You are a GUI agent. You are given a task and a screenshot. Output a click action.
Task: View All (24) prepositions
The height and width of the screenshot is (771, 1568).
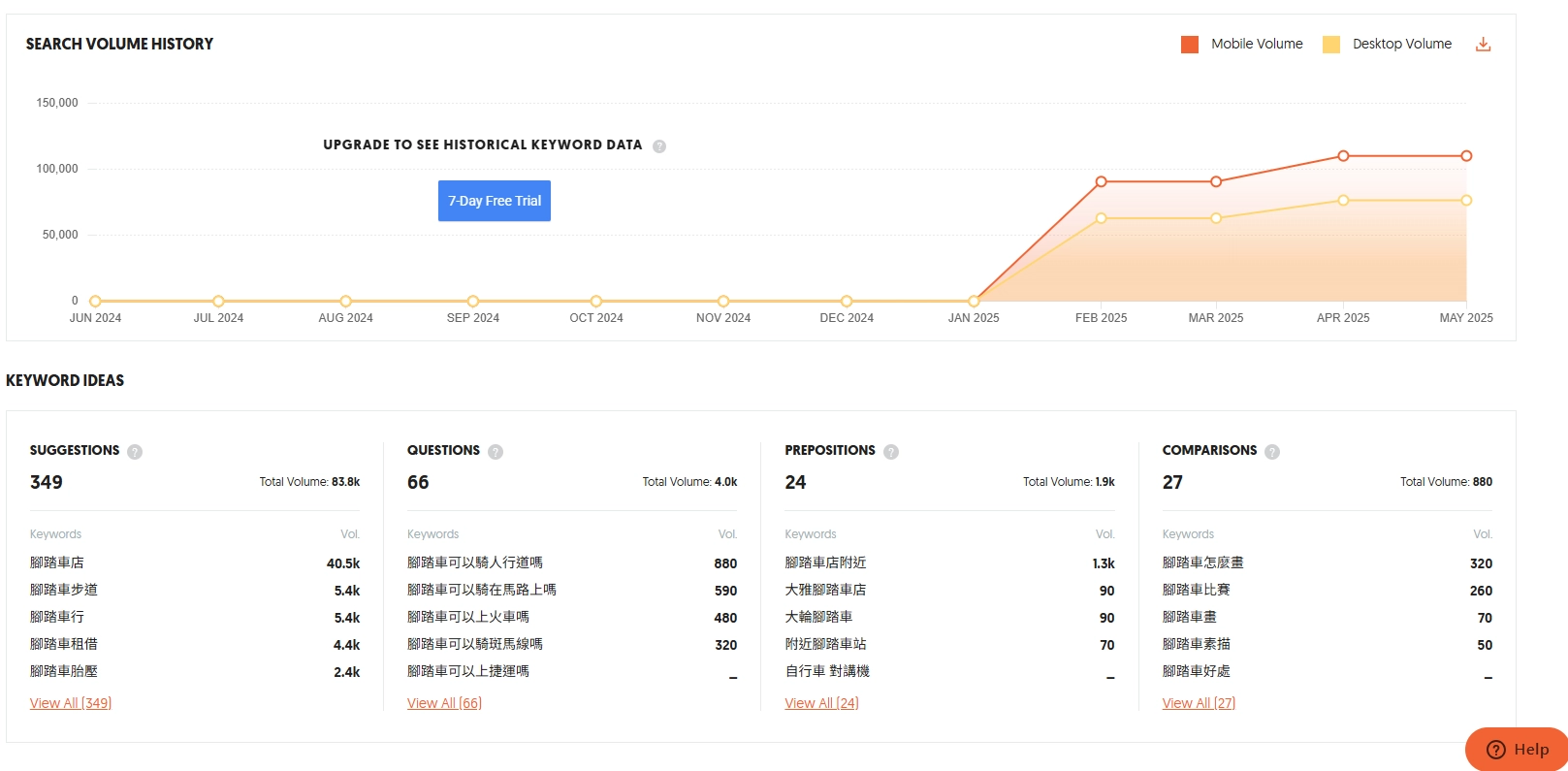pyautogui.click(x=821, y=703)
